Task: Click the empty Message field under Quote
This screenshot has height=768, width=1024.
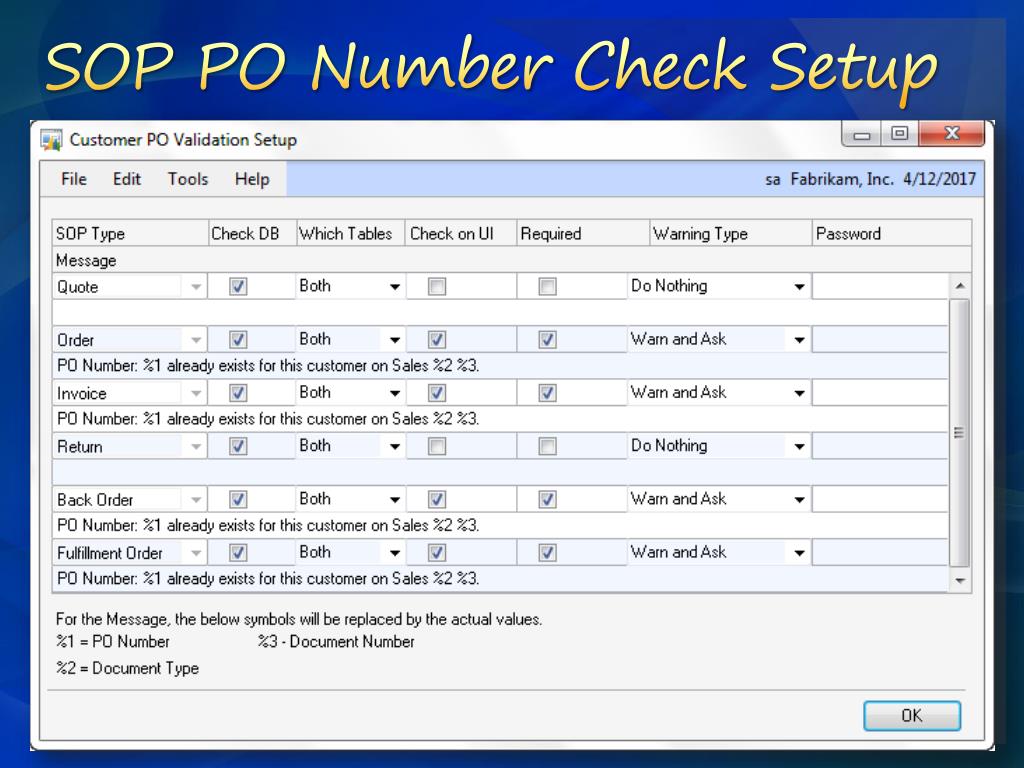Action: click(x=500, y=313)
